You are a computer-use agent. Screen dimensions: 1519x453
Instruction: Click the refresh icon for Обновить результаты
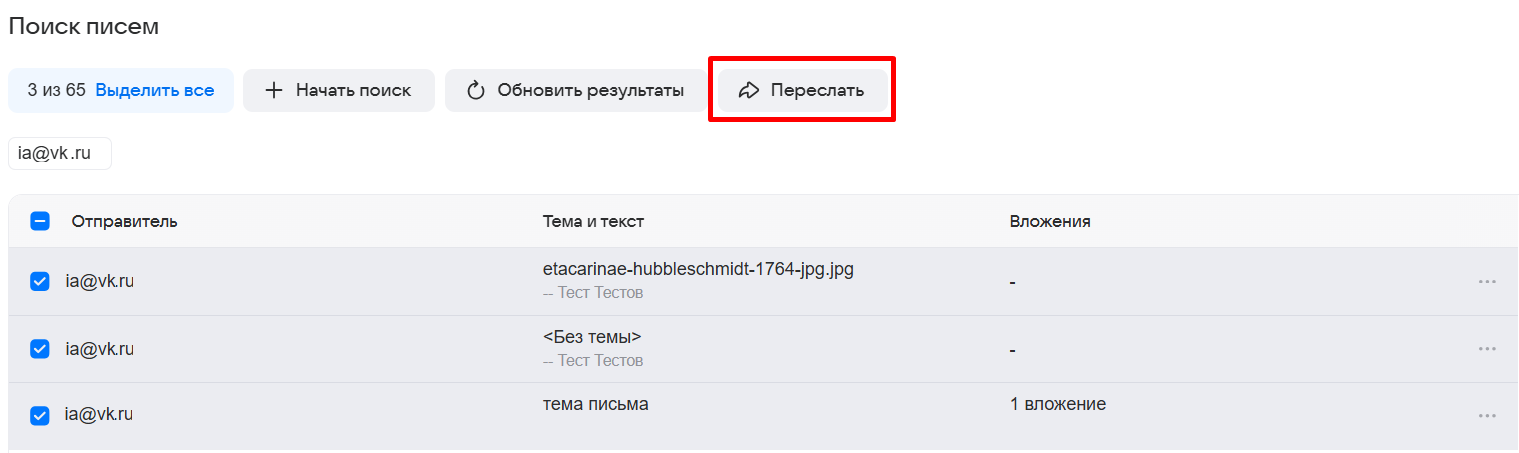[x=476, y=90]
